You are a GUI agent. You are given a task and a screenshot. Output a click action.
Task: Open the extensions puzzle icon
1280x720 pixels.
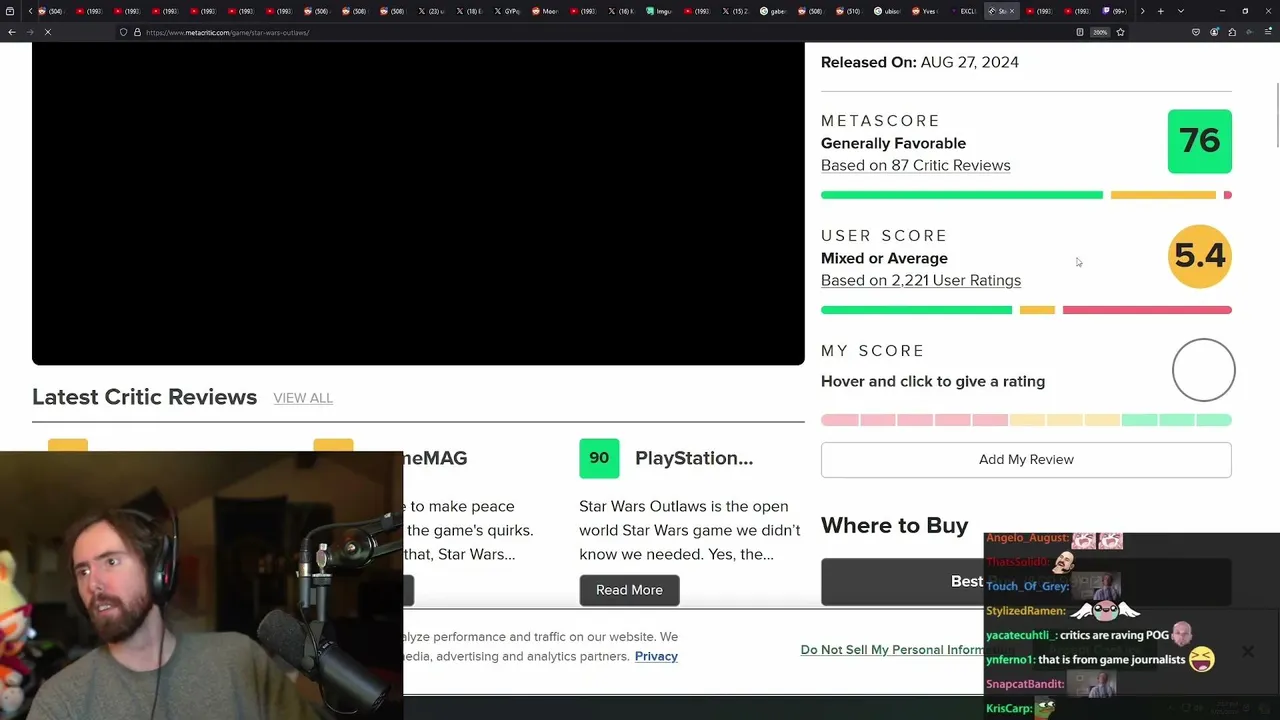[1233, 32]
